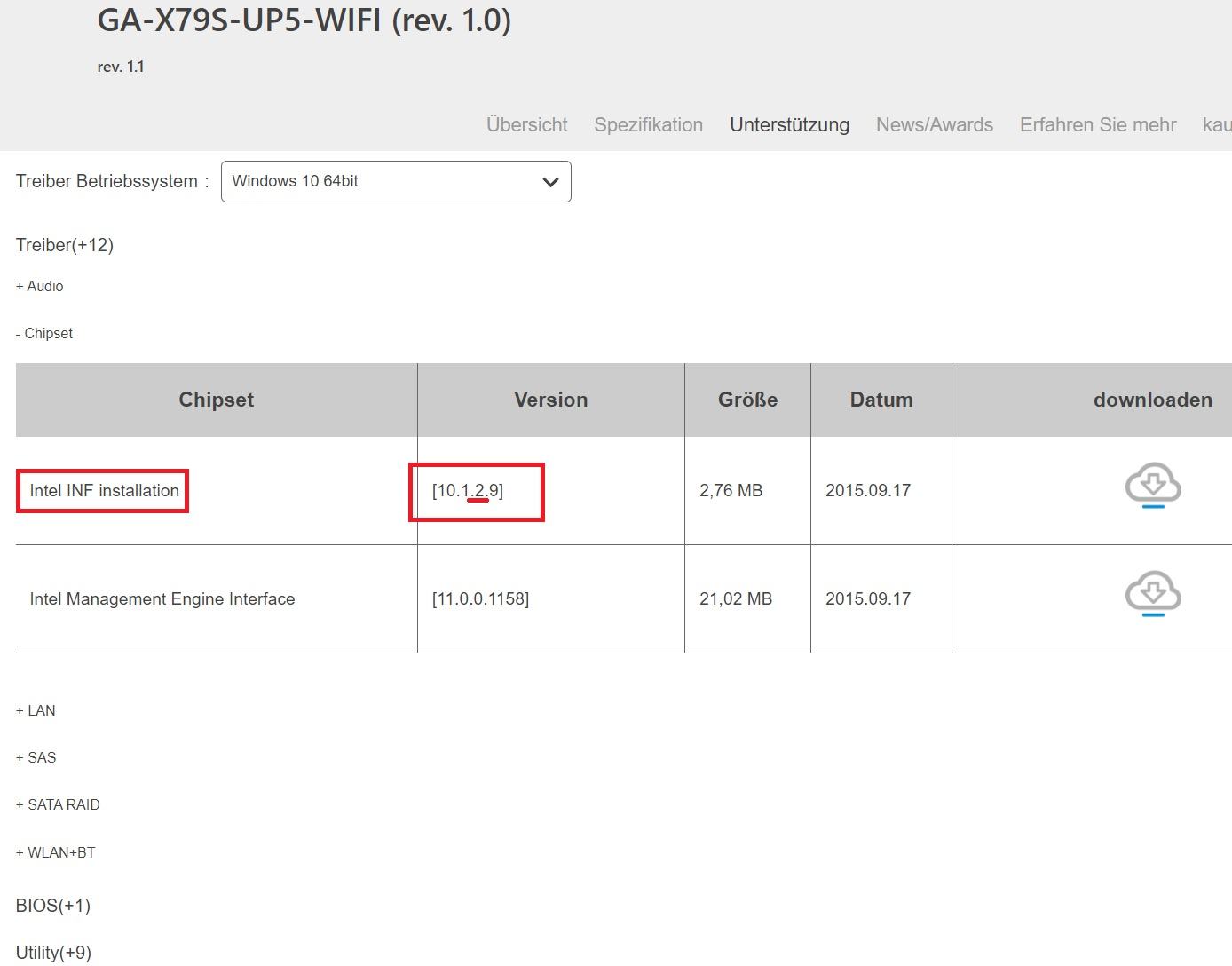Viewport: 1232px width, 966px height.
Task: Open the Treiber Betriebssystem dropdown
Action: tap(396, 181)
